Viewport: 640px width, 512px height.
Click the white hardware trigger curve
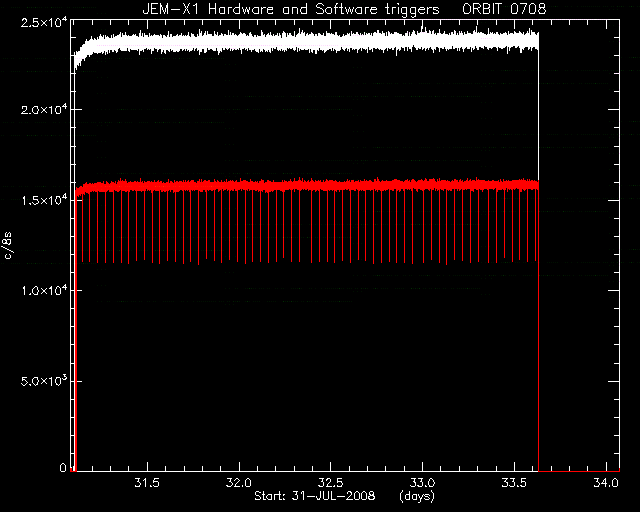306,43
